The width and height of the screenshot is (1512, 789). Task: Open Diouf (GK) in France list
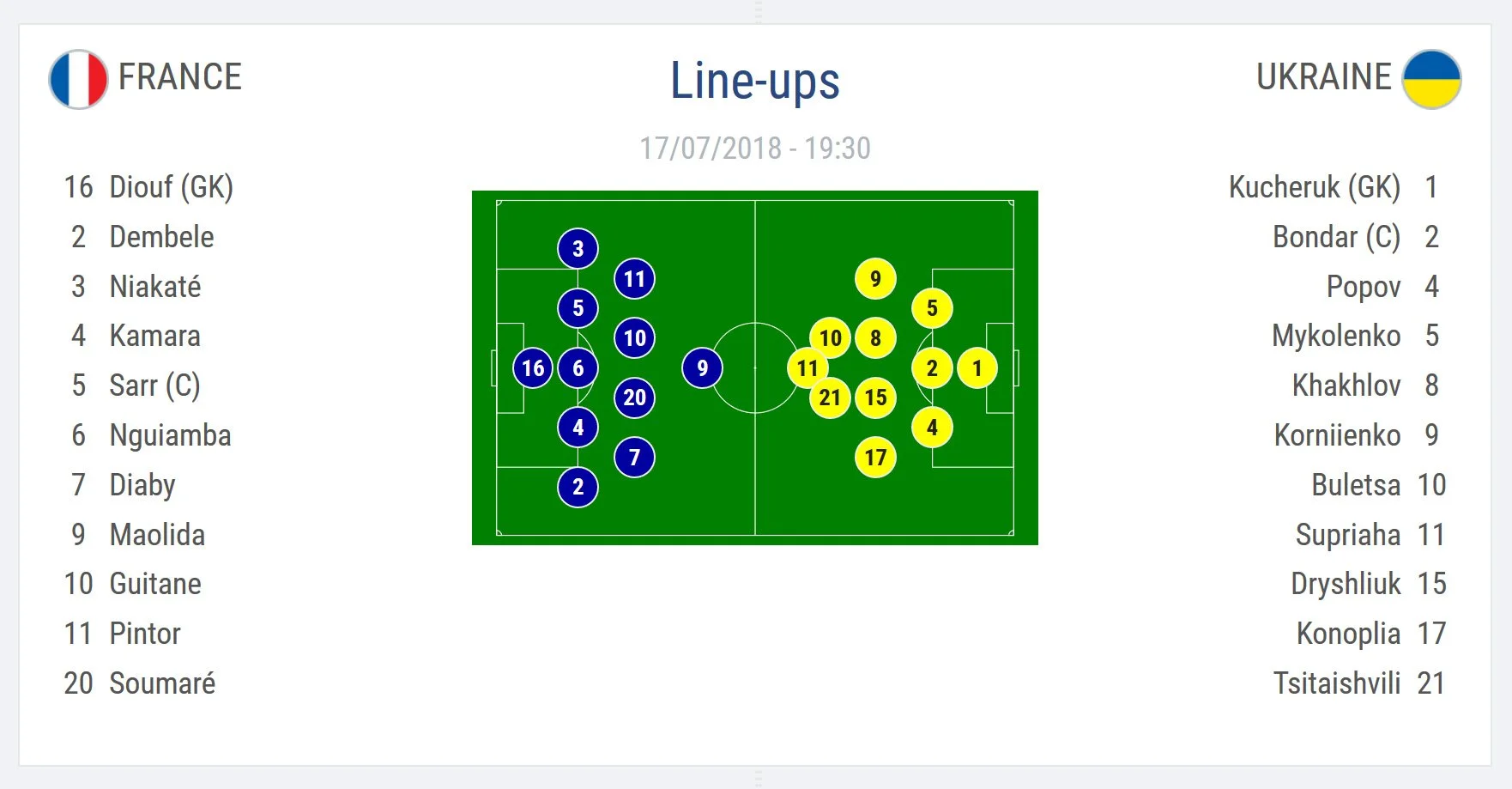point(171,187)
